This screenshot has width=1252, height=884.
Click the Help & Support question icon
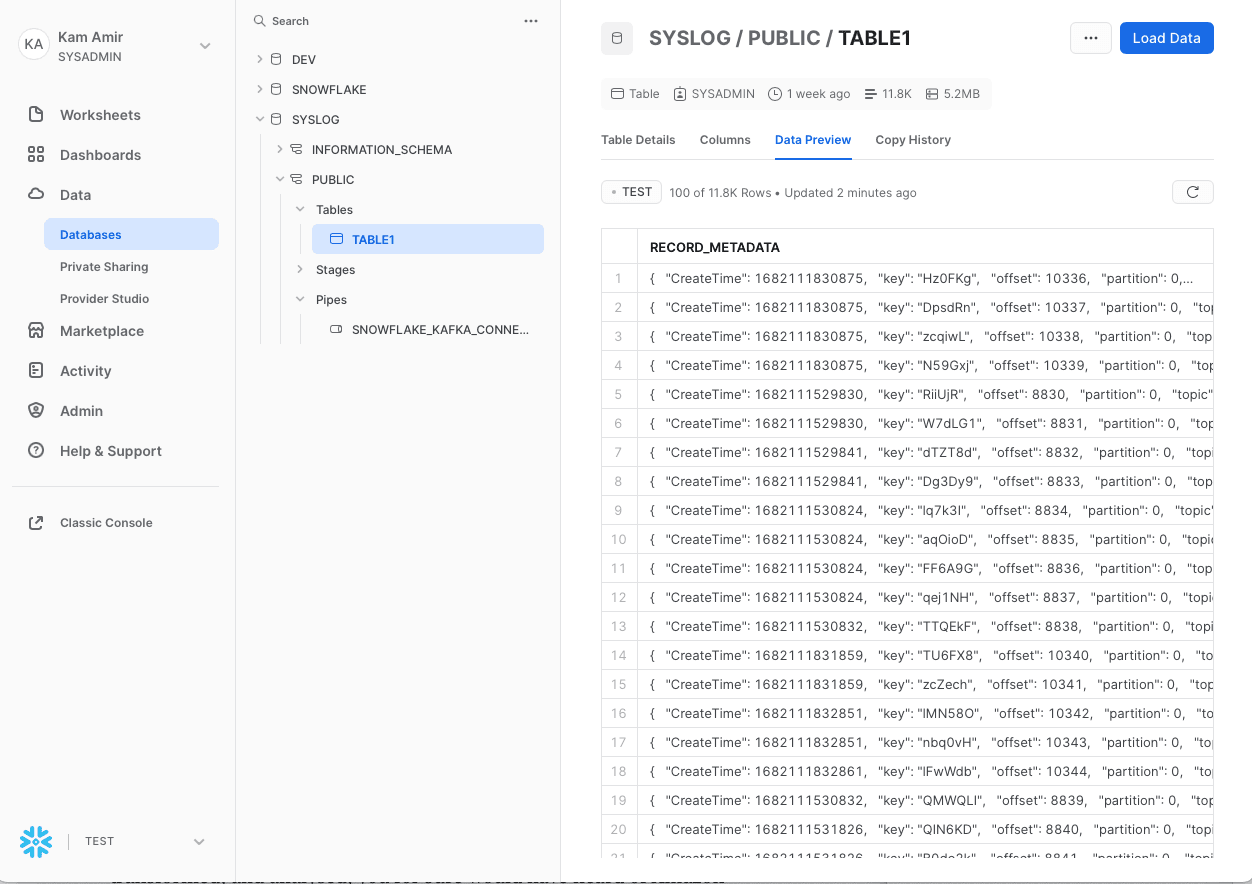click(x=36, y=451)
